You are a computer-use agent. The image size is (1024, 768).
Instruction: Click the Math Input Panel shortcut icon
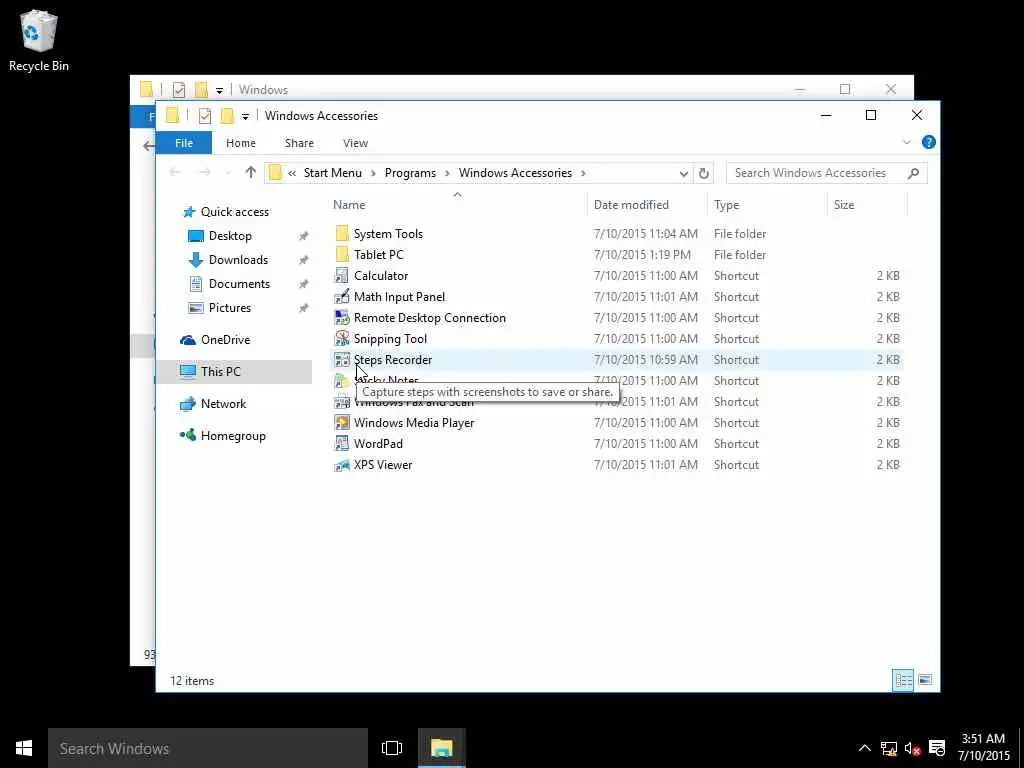(x=342, y=296)
